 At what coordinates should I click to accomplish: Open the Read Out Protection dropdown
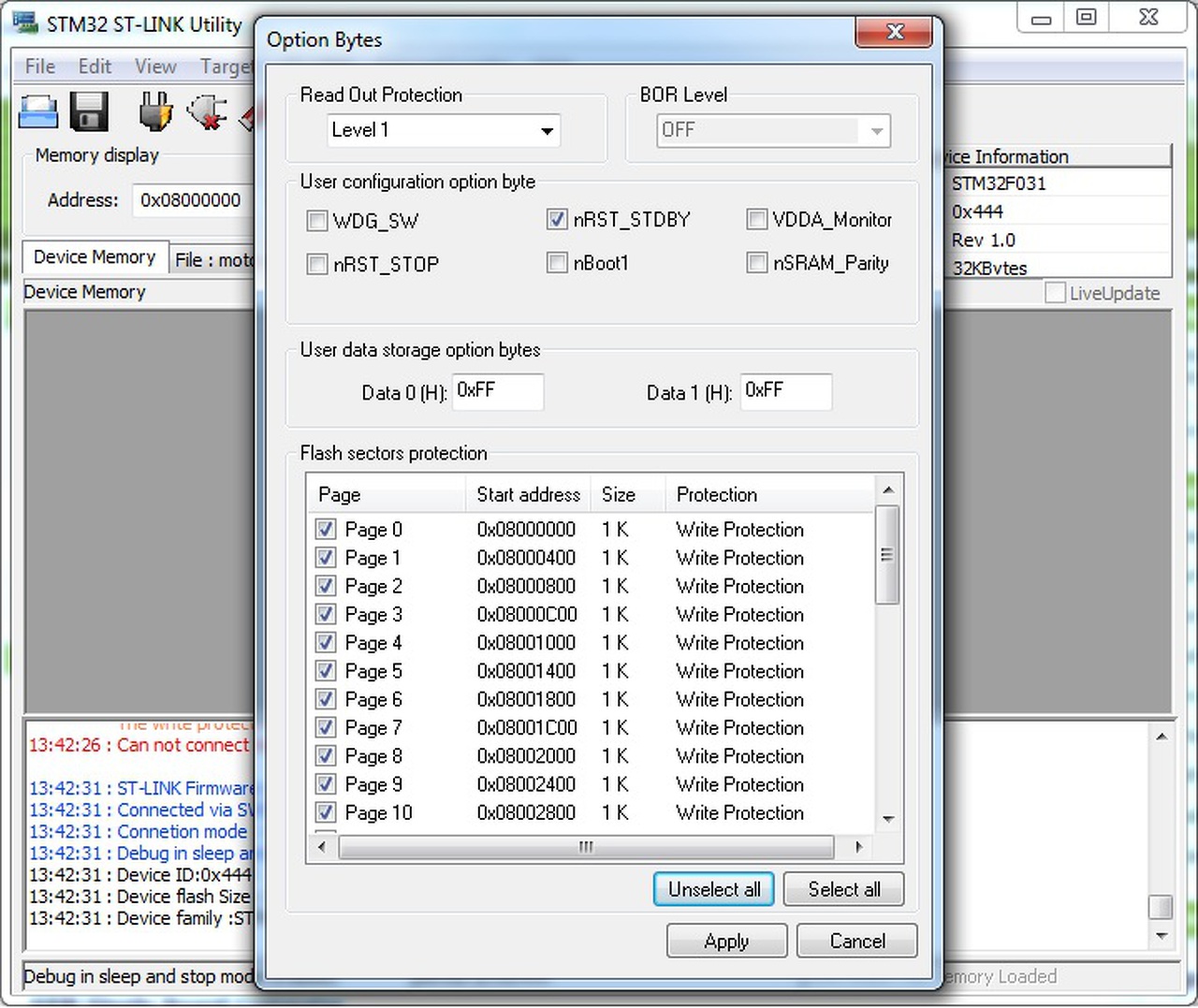444,131
